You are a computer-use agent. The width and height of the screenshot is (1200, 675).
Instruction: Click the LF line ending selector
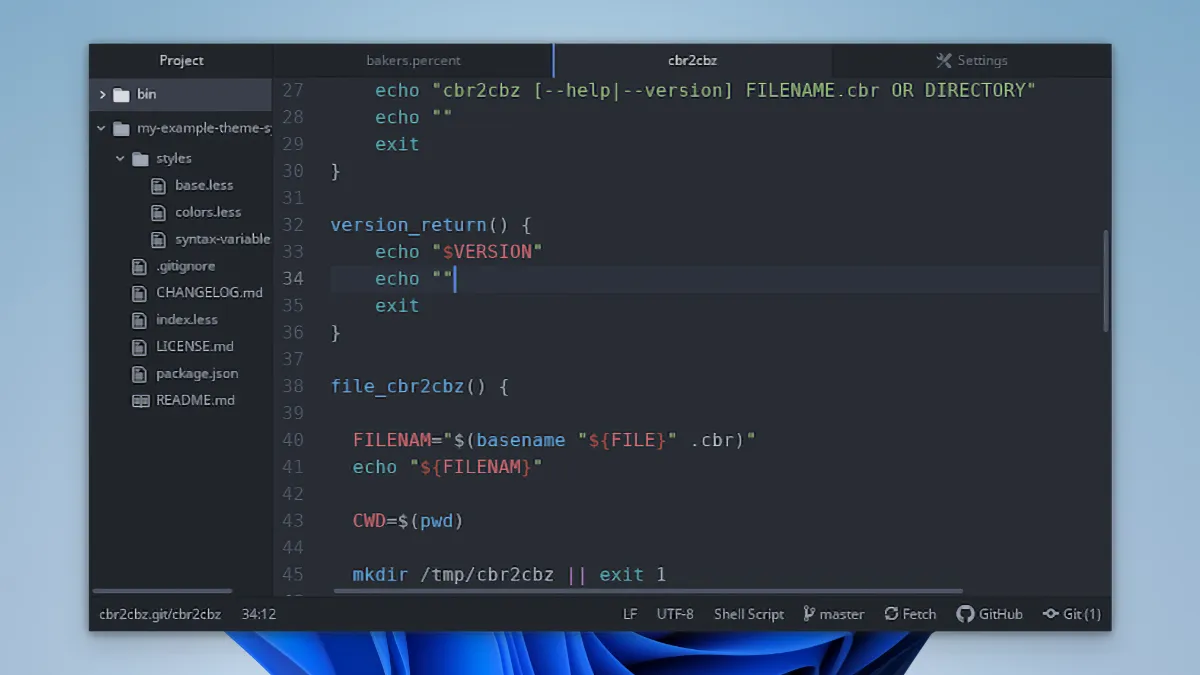click(630, 614)
